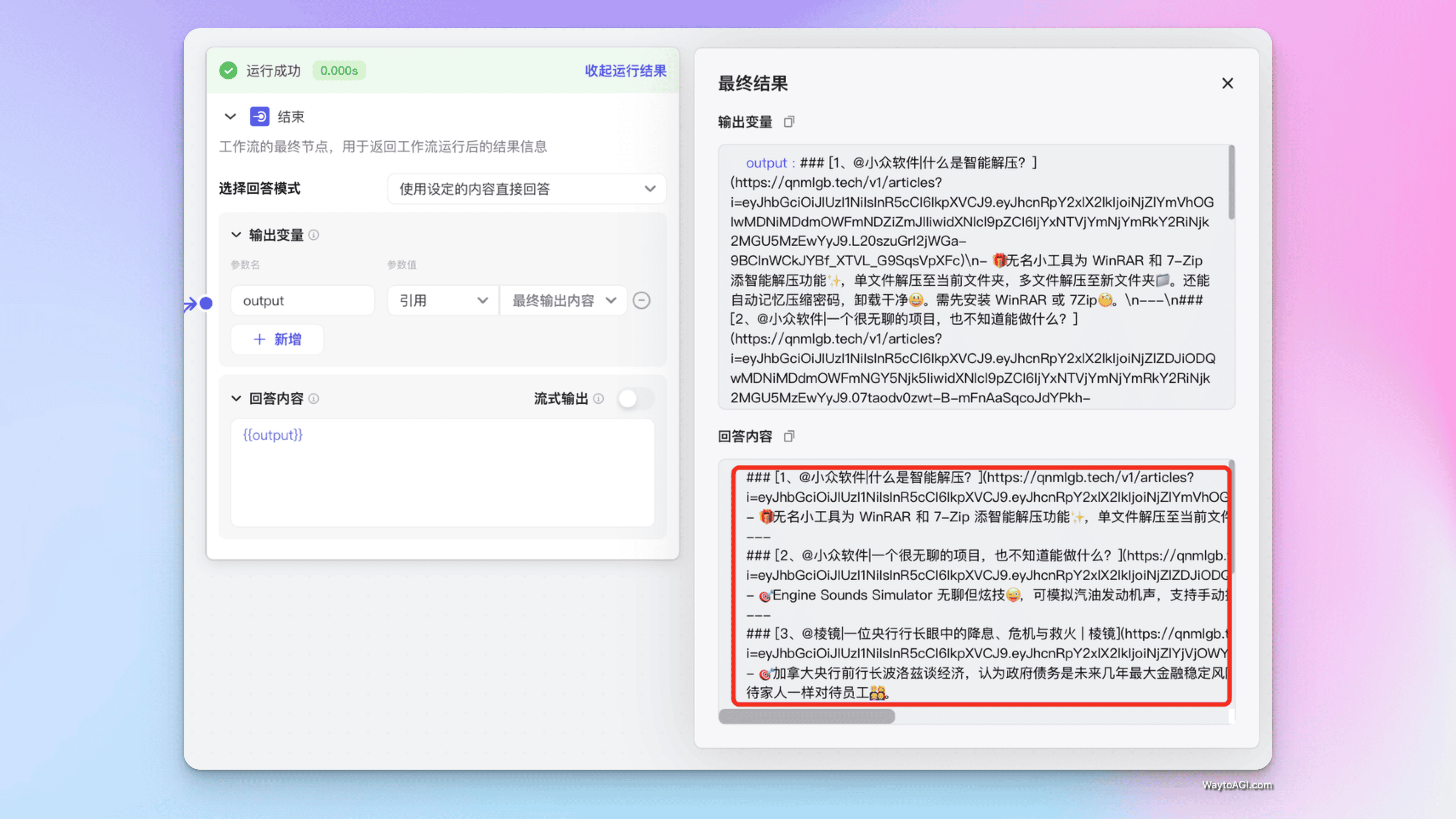This screenshot has width=1456, height=819.
Task: Click the blue input connector dot
Action: 206,304
